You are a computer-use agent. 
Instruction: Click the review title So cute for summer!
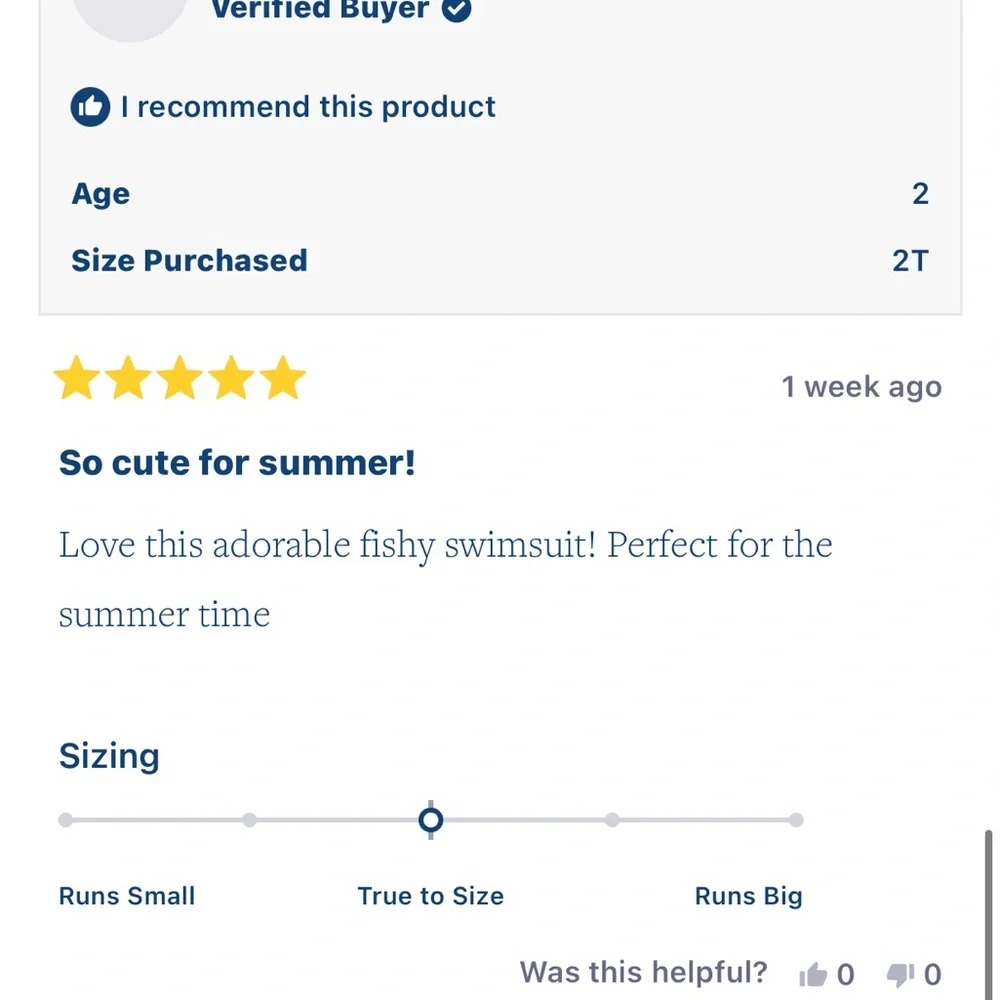tap(237, 462)
